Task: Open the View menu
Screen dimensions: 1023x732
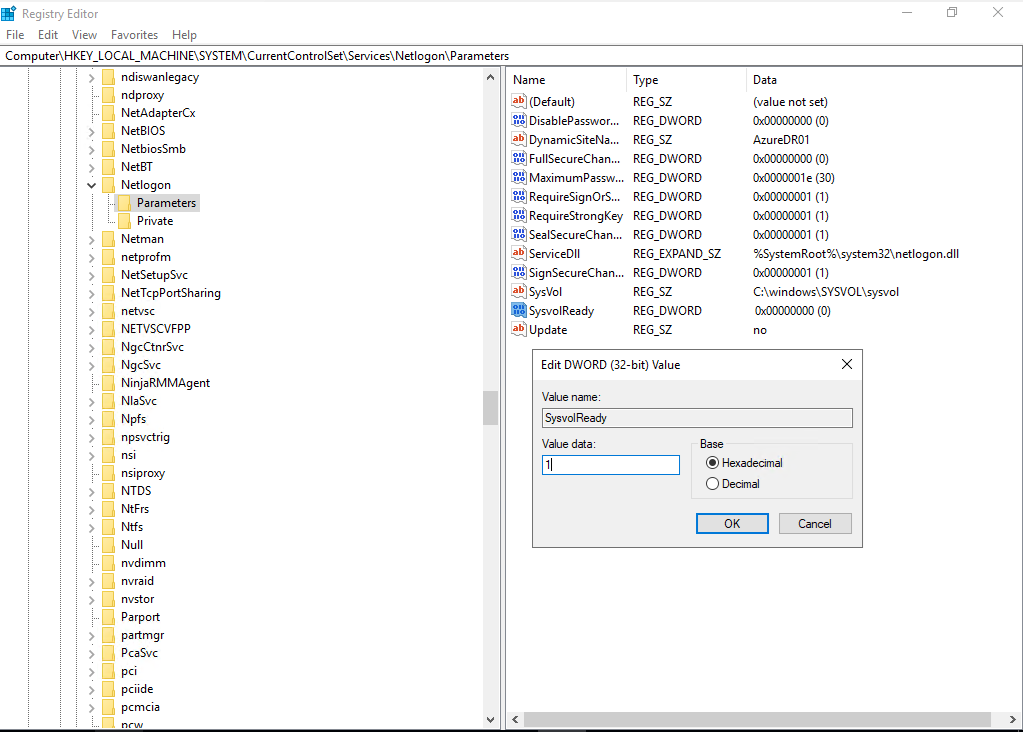Action: (84, 35)
